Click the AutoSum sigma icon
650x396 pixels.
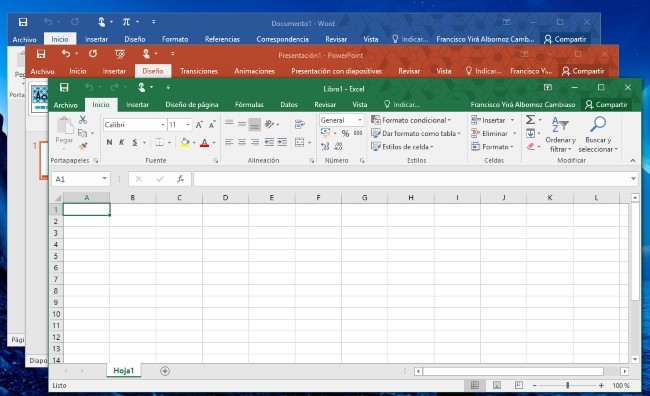coord(530,120)
